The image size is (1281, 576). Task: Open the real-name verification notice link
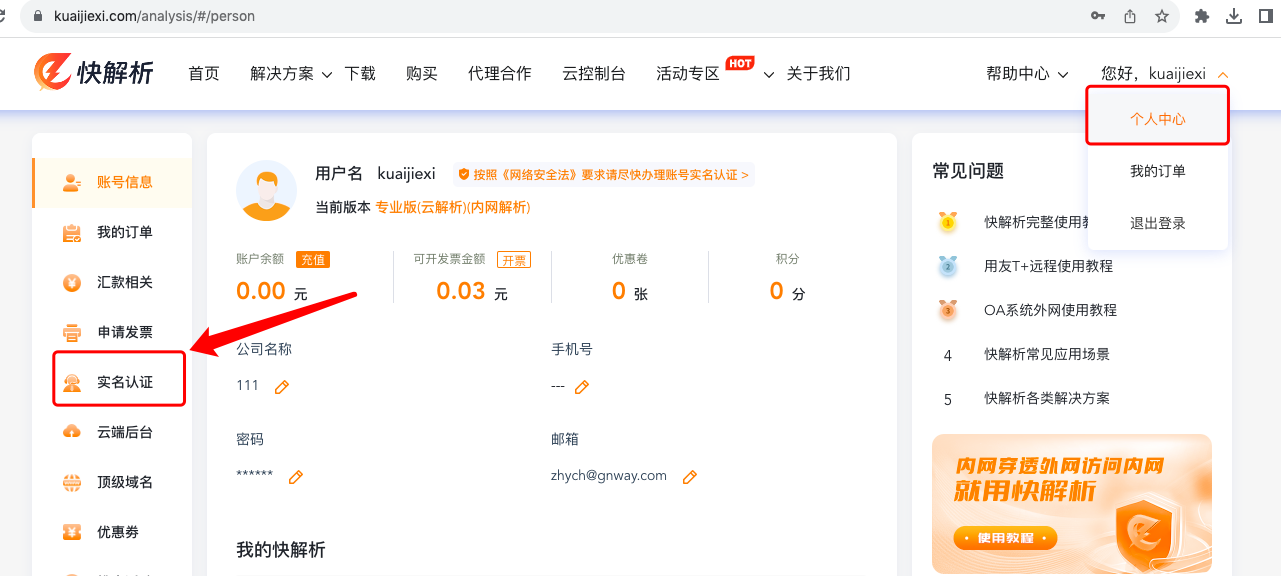point(603,174)
